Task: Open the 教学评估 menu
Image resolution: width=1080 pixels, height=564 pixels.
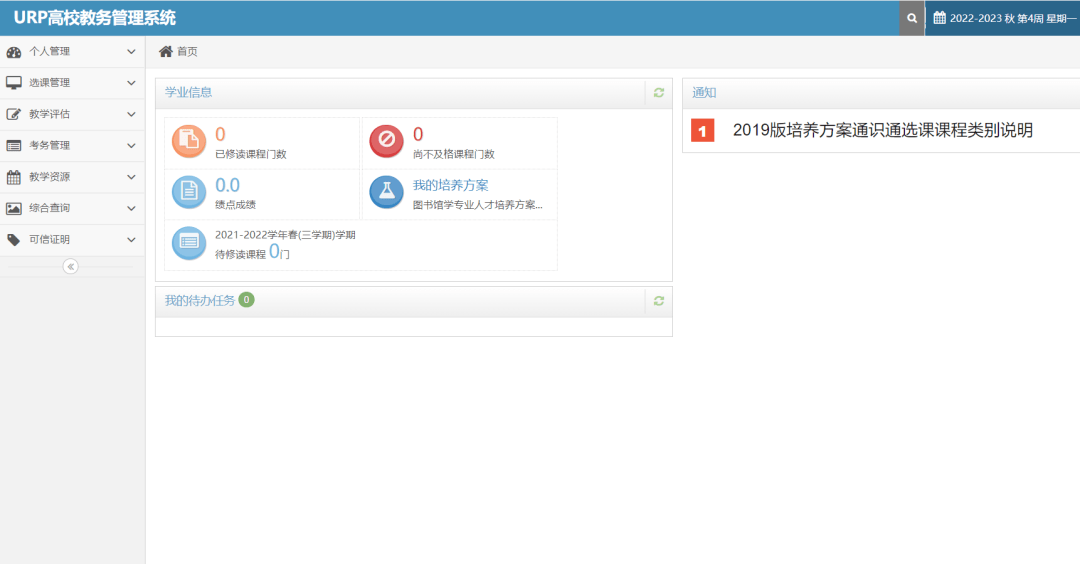Action: click(72, 114)
